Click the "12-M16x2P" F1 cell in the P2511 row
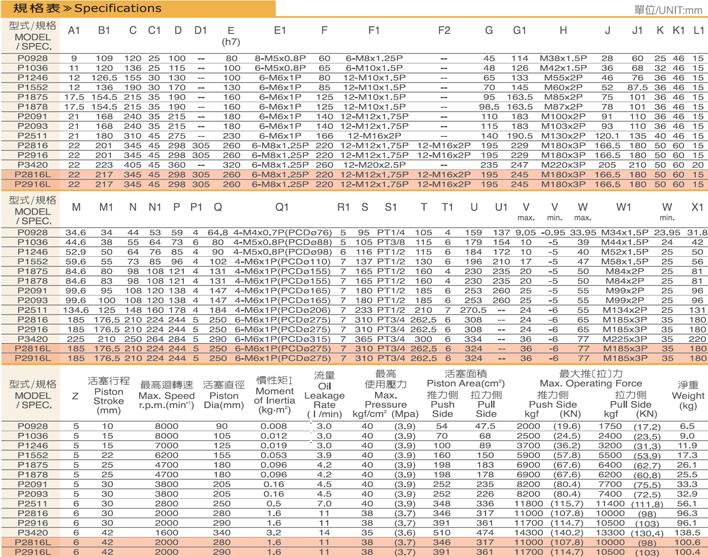This screenshot has height=557, width=708. 374,136
